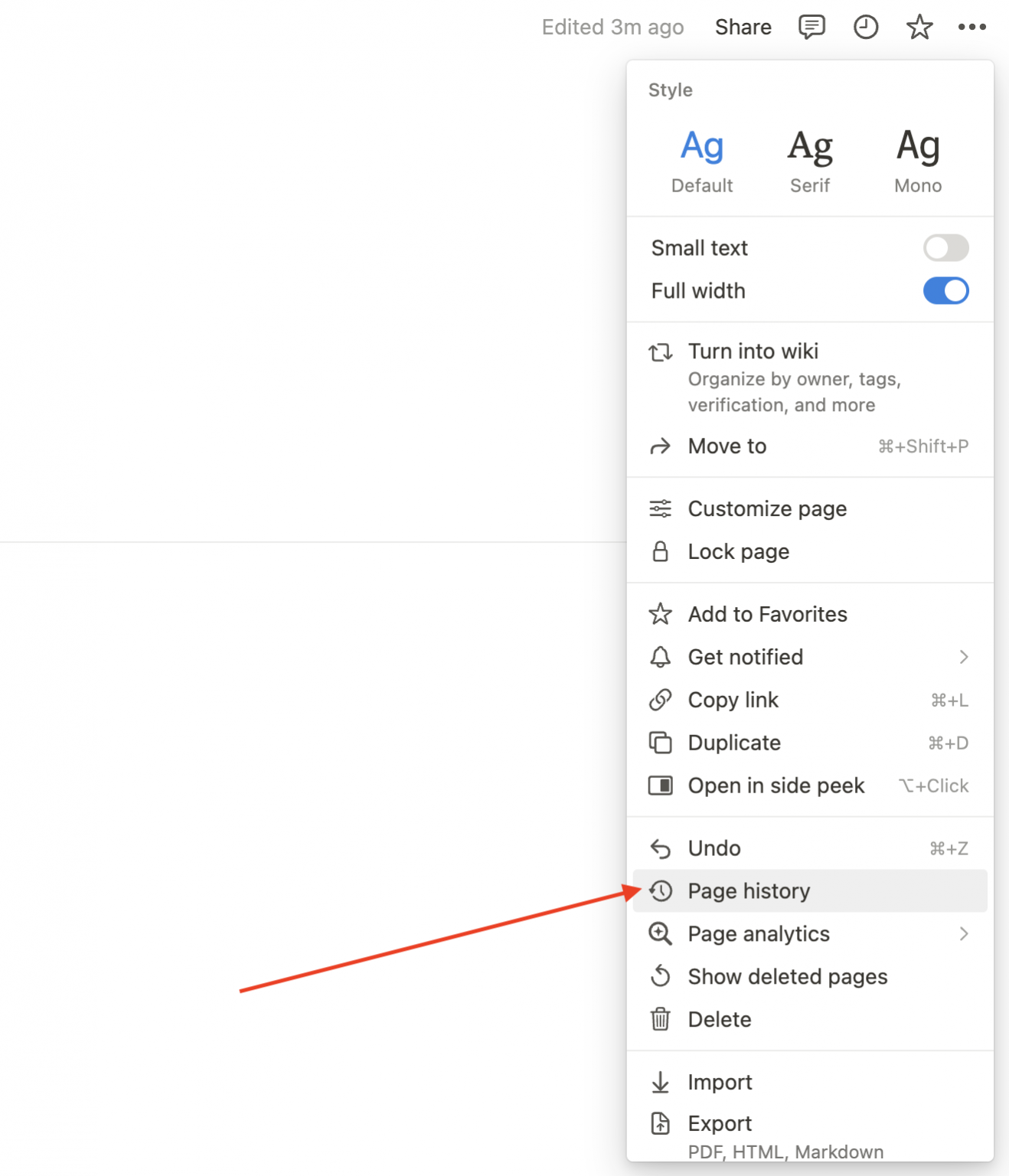Select Duplicate menu entry
This screenshot has width=1009, height=1176.
(810, 743)
